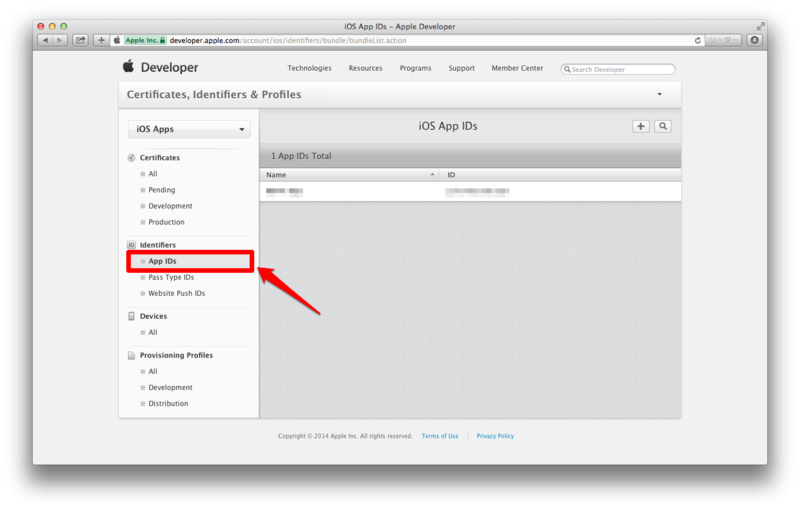Image resolution: width=800 pixels, height=510 pixels.
Task: Show All devices
Action: click(153, 333)
